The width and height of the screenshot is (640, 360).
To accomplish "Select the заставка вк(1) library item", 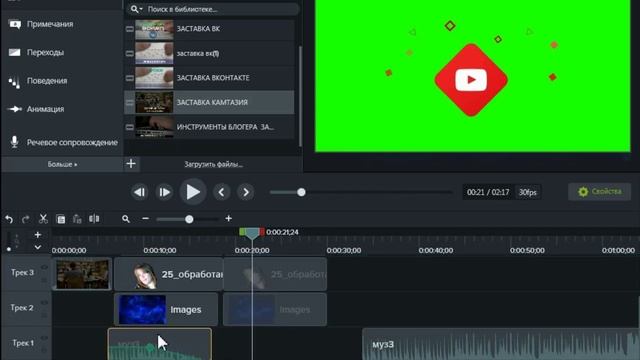I will click(x=209, y=53).
